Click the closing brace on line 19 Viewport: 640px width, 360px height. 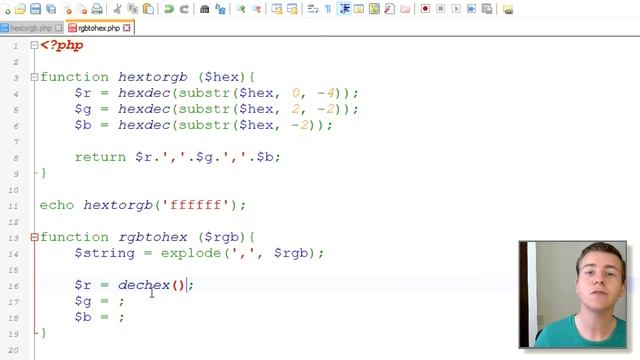click(43, 333)
